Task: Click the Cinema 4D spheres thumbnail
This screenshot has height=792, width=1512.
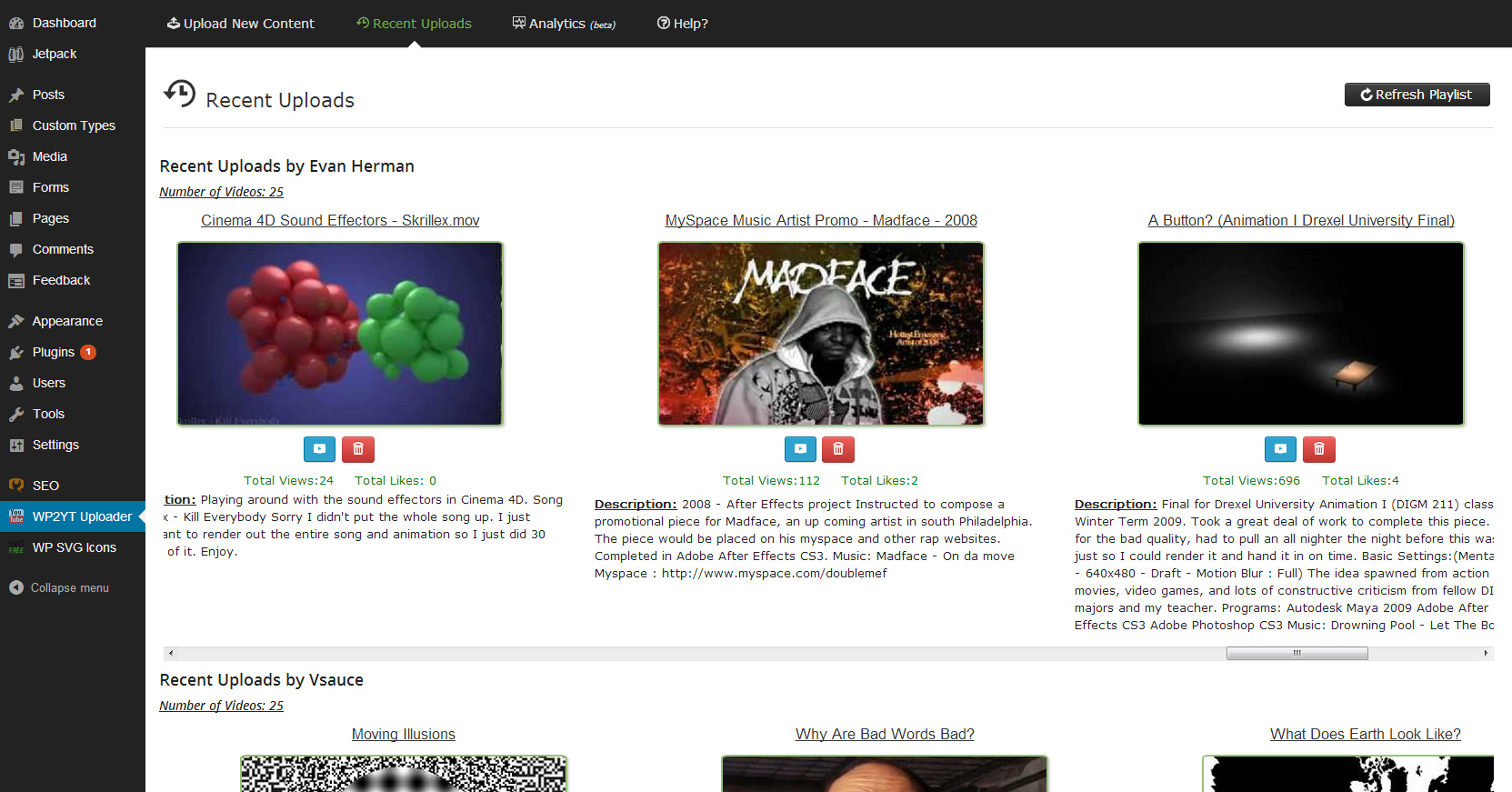Action: pyautogui.click(x=340, y=334)
